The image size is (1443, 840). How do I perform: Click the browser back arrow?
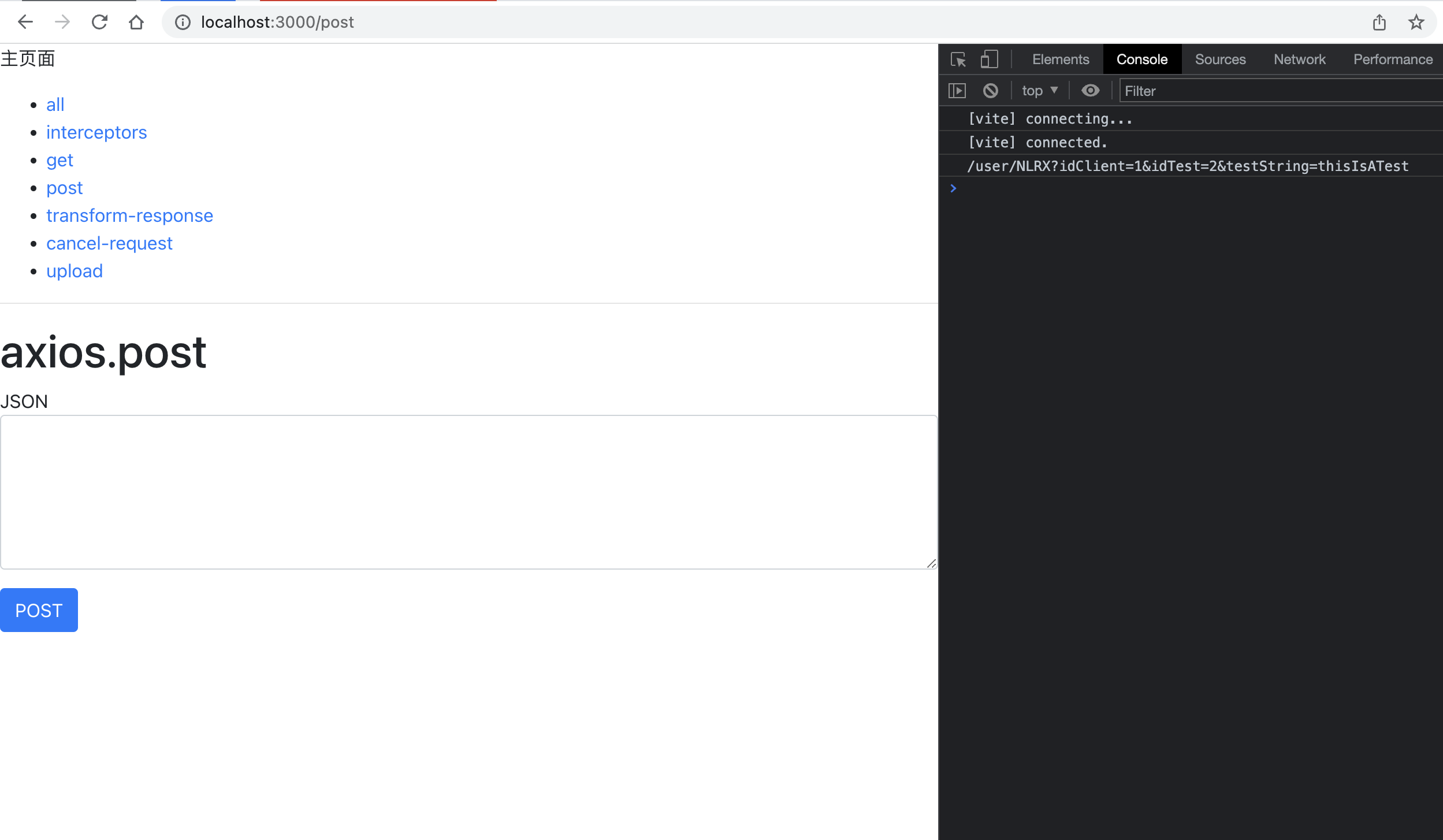click(x=25, y=22)
